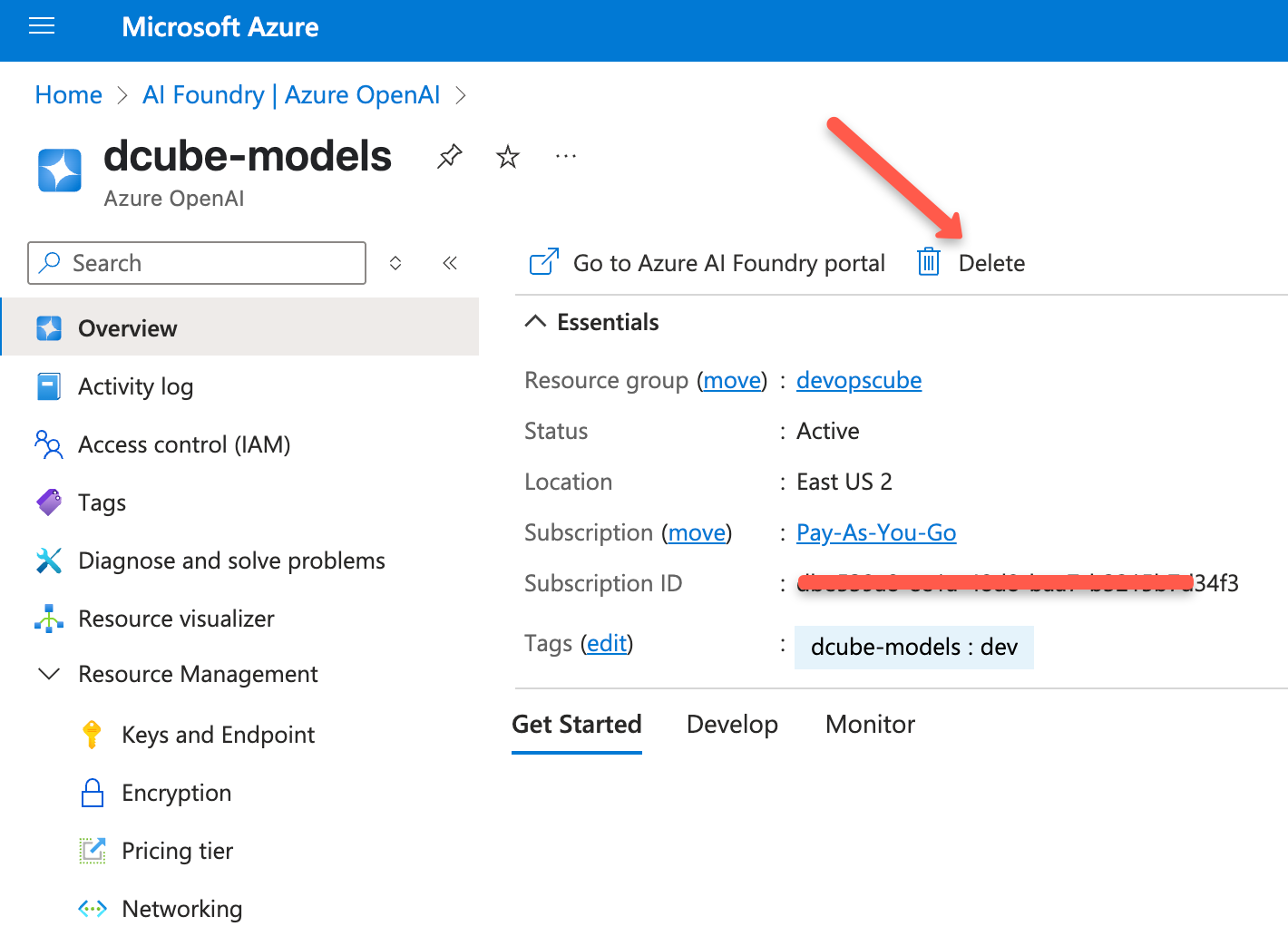Open Resource visualizer

pyautogui.click(x=176, y=619)
